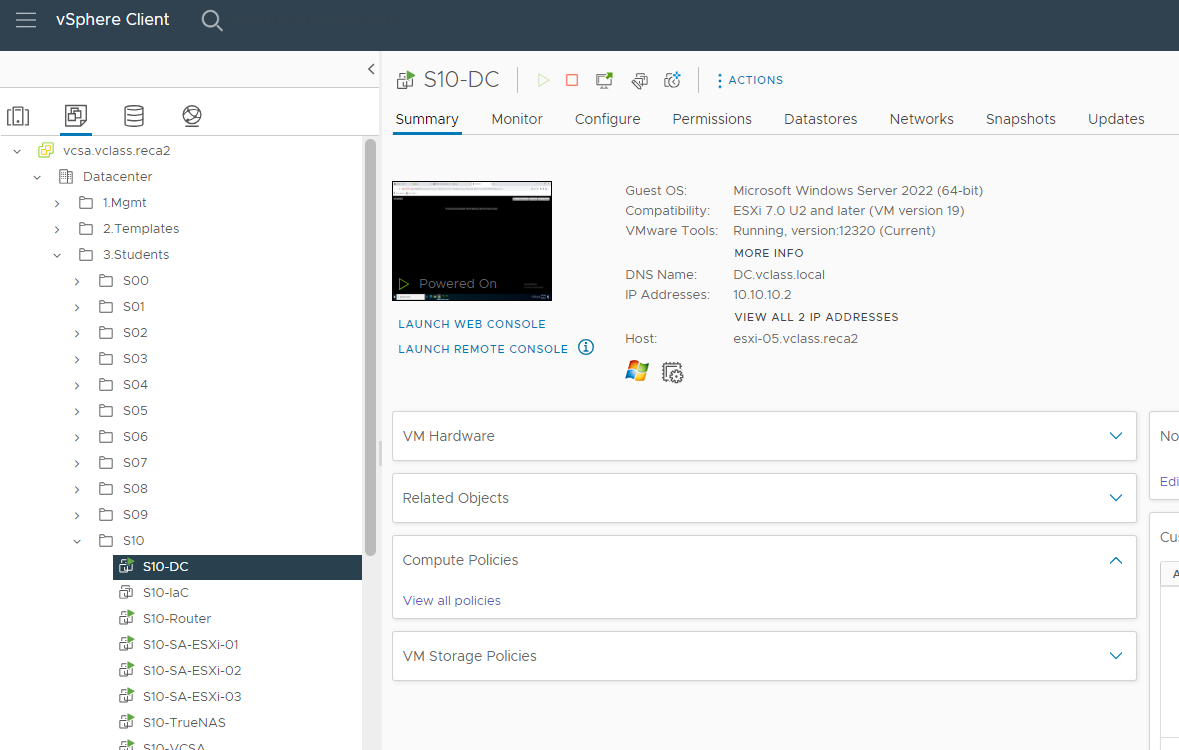Click MORE INFO under VMware Tools
This screenshot has width=1179, height=750.
pos(768,254)
